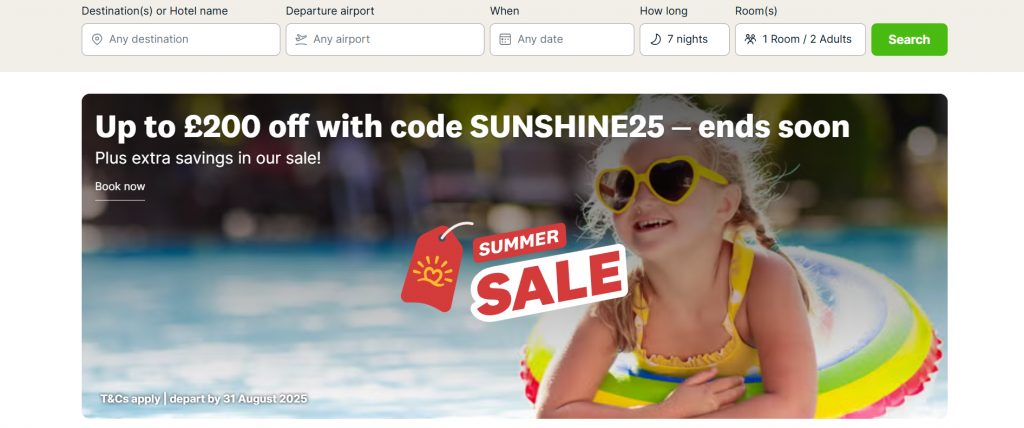Click the people icon in the Rooms selector
This screenshot has height=428, width=1024.
click(750, 39)
